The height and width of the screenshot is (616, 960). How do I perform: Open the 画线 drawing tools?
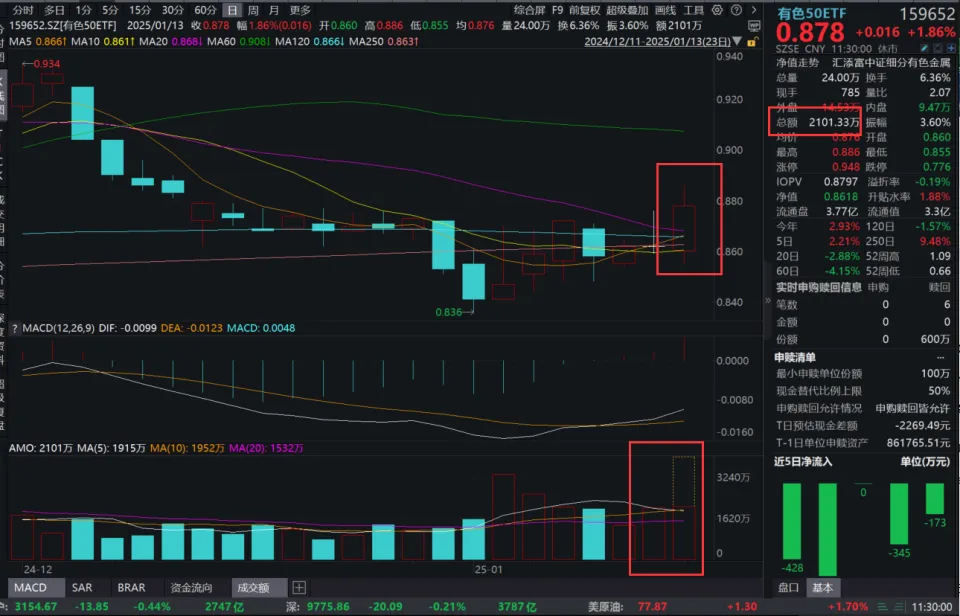(x=666, y=10)
